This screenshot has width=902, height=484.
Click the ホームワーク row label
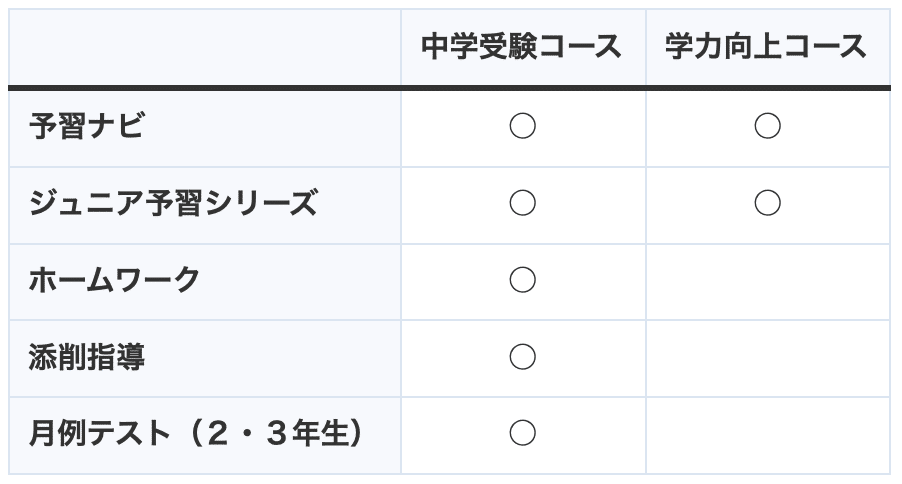114,280
